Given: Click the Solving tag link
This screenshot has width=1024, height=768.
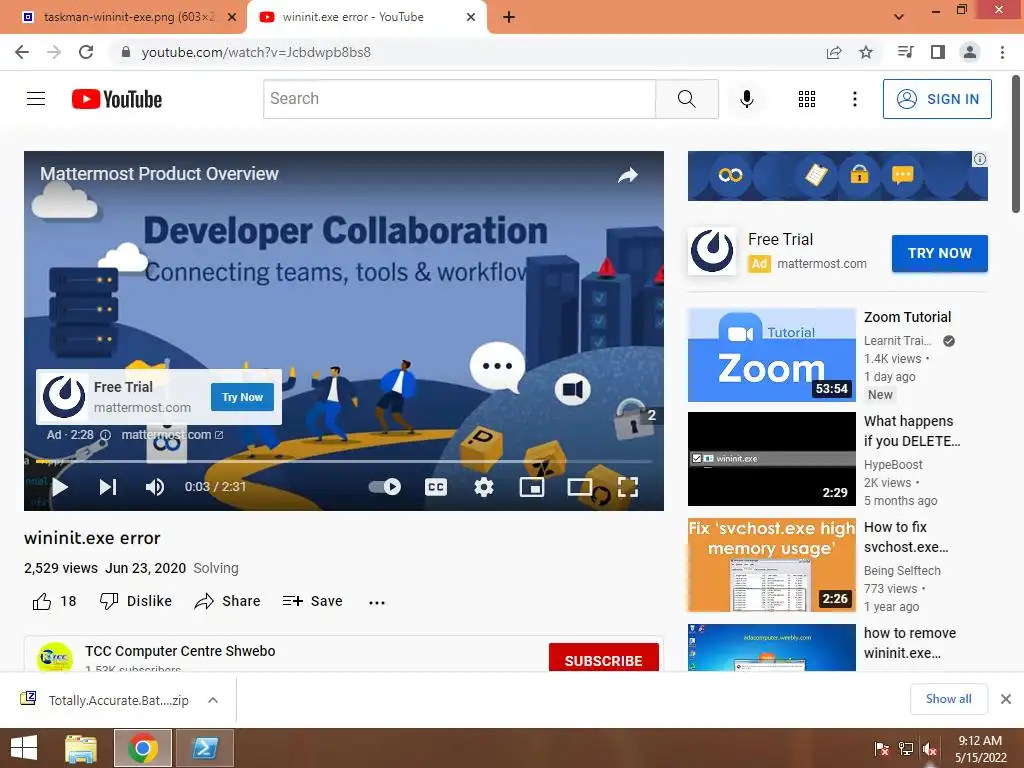Looking at the screenshot, I should tap(216, 568).
